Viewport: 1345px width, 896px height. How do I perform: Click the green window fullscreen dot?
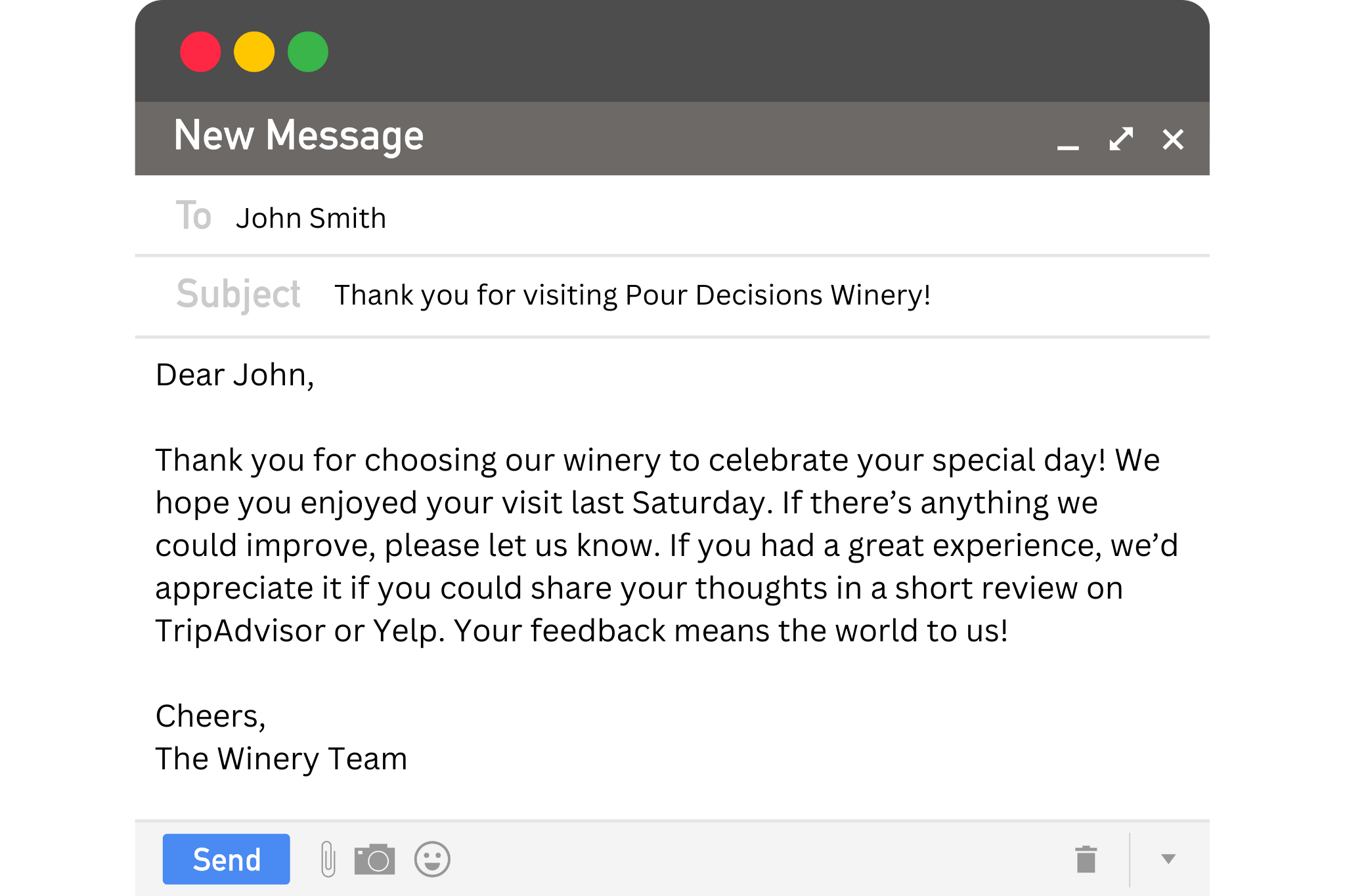308,52
